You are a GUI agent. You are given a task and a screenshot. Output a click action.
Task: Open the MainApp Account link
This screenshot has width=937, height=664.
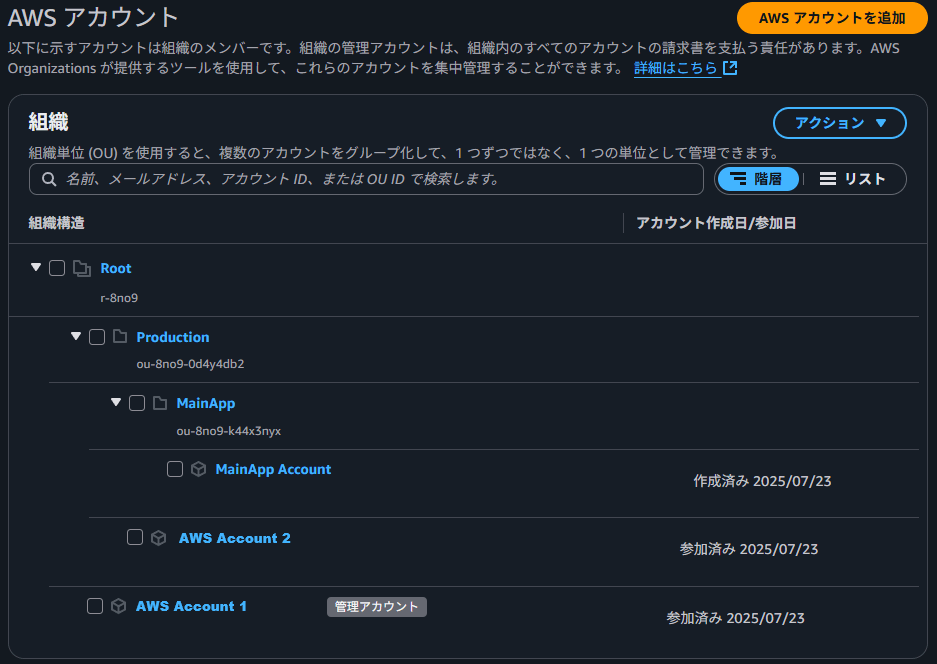[273, 469]
